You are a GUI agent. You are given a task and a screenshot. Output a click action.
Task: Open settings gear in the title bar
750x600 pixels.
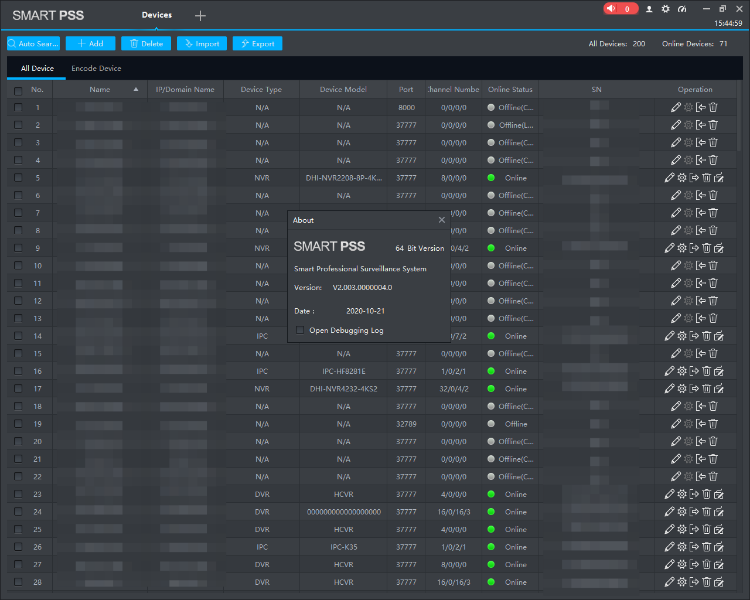coord(665,9)
